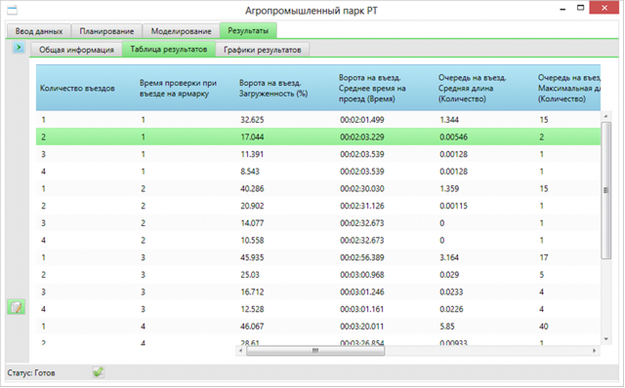Click the application icon in title bar
Viewport: 625px width, 388px height.
coord(12,10)
